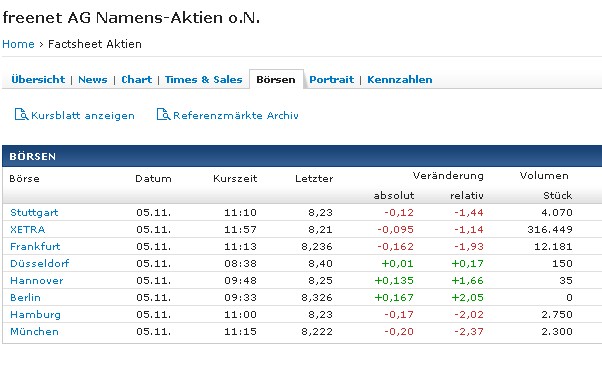This screenshot has width=602, height=372.
Task: Open the Chart tab
Action: [137, 79]
